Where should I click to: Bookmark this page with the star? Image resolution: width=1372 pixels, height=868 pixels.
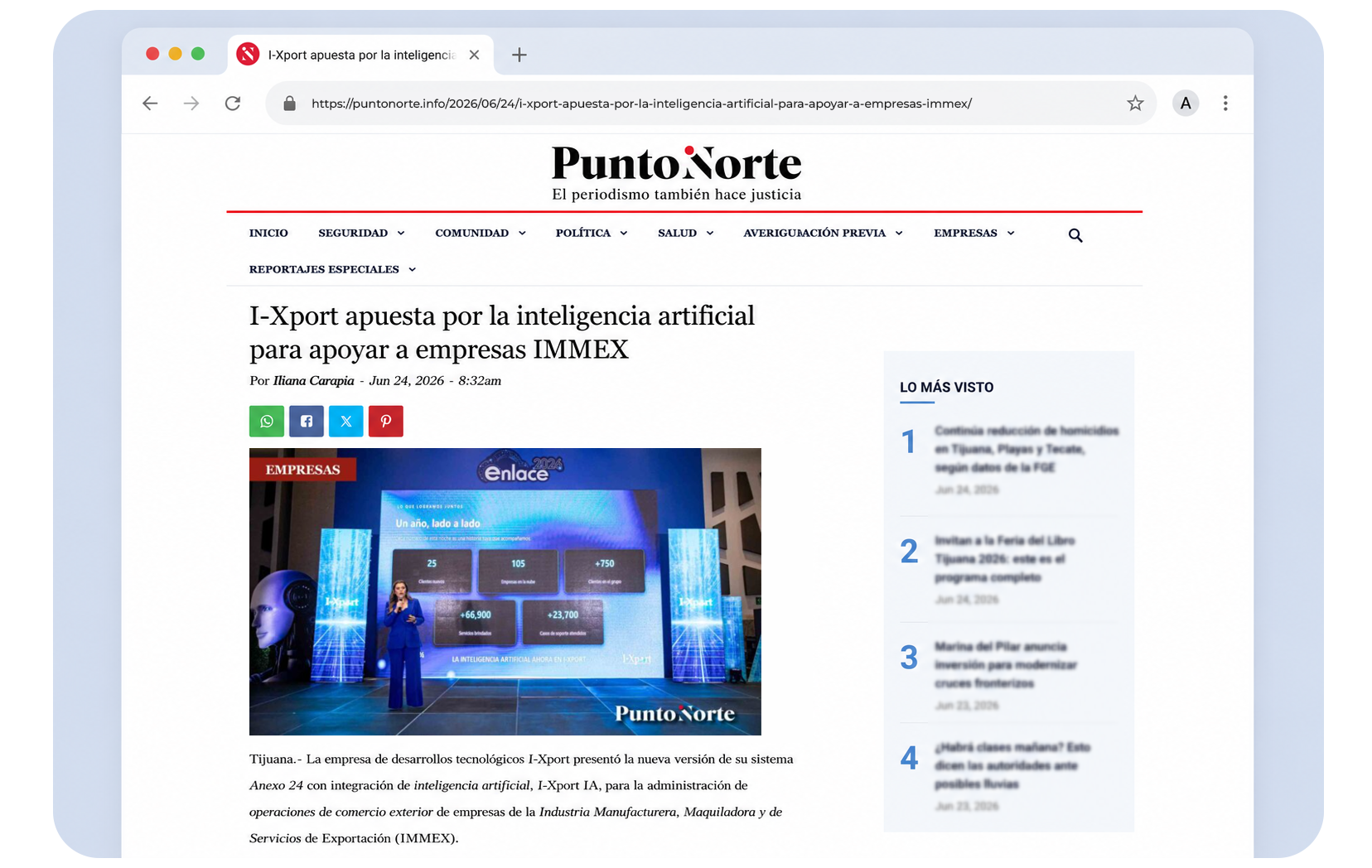tap(1135, 104)
